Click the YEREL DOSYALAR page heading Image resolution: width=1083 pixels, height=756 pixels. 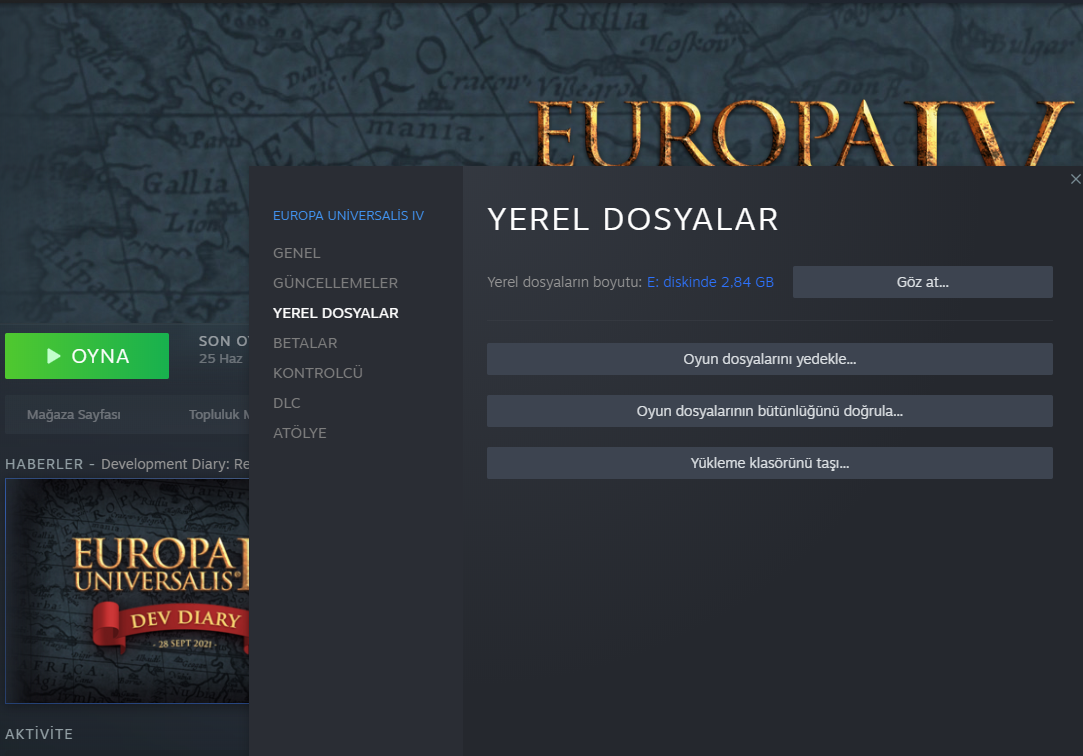click(x=633, y=220)
